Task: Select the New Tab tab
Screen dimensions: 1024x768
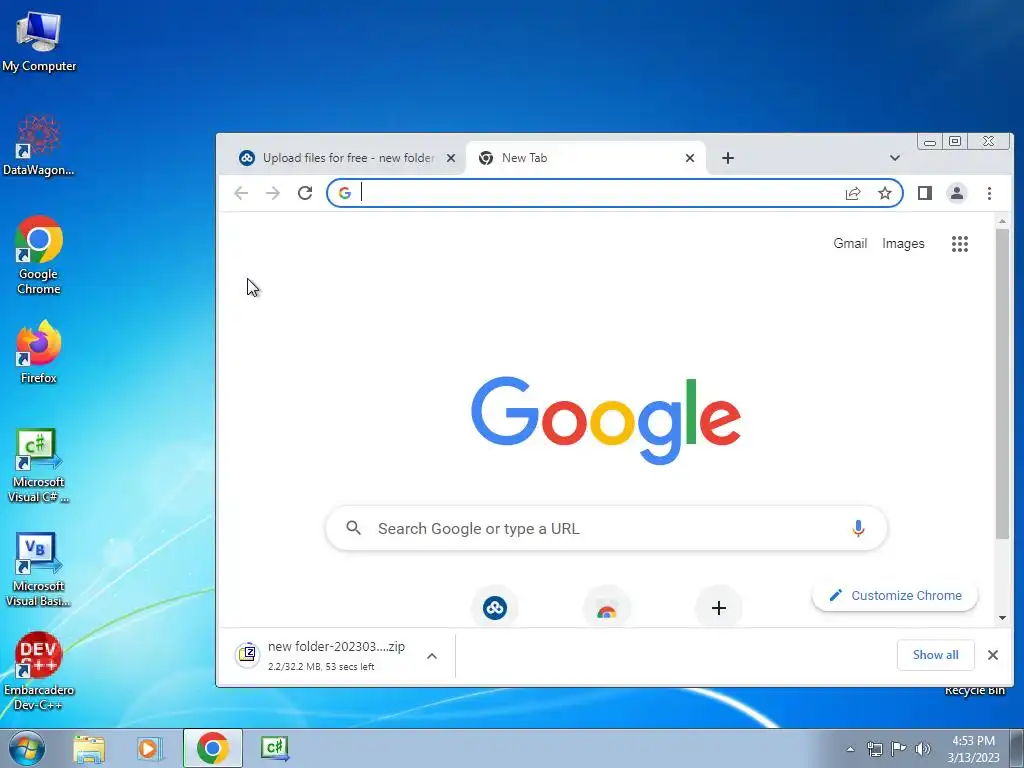Action: 586,158
